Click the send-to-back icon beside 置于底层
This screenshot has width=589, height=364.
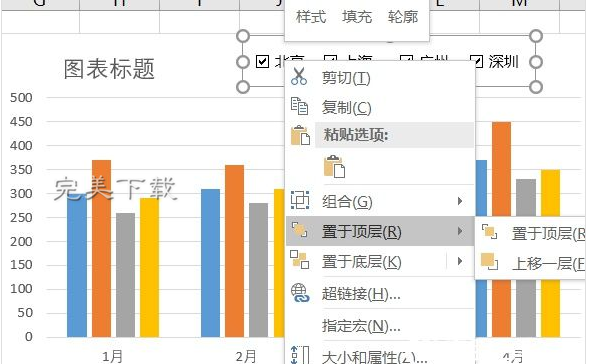[x=299, y=260]
